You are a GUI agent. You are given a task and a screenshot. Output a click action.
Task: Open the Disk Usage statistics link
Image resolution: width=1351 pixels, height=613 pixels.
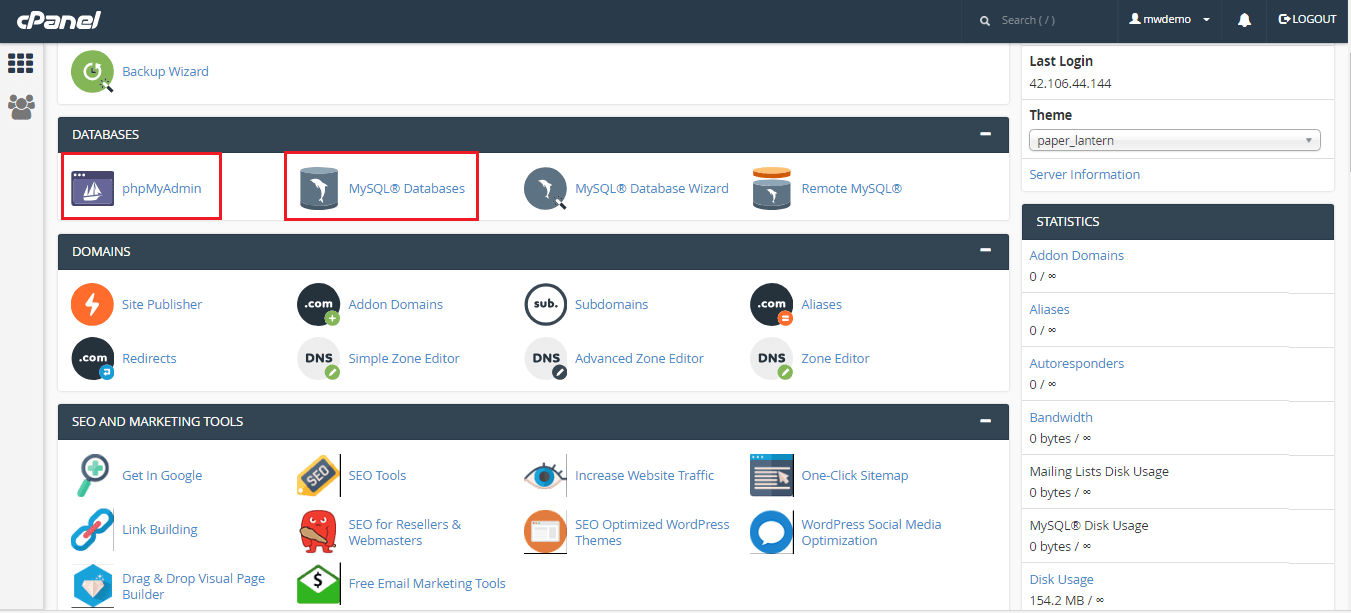pos(1061,579)
